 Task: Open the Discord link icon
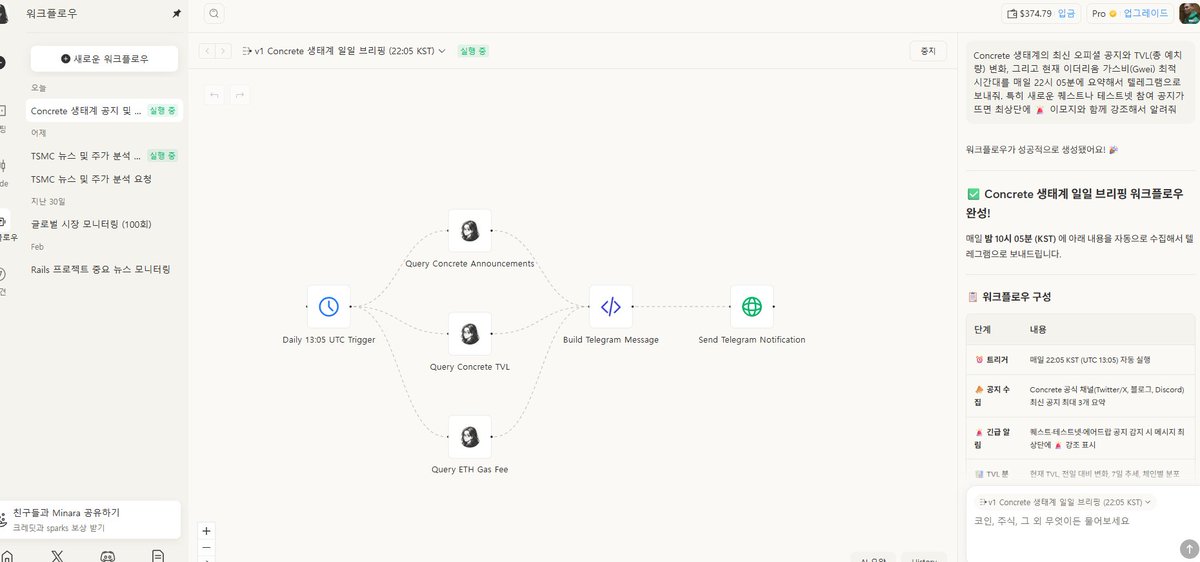(x=107, y=555)
